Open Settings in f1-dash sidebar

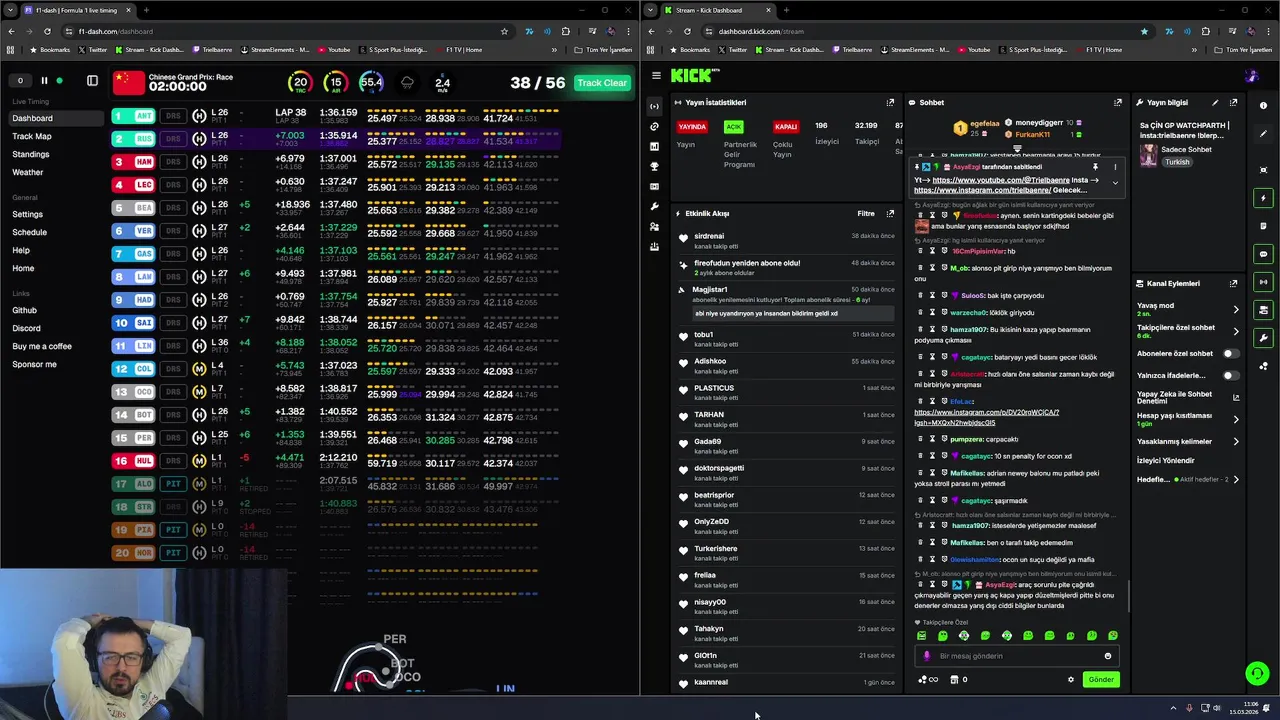point(27,214)
